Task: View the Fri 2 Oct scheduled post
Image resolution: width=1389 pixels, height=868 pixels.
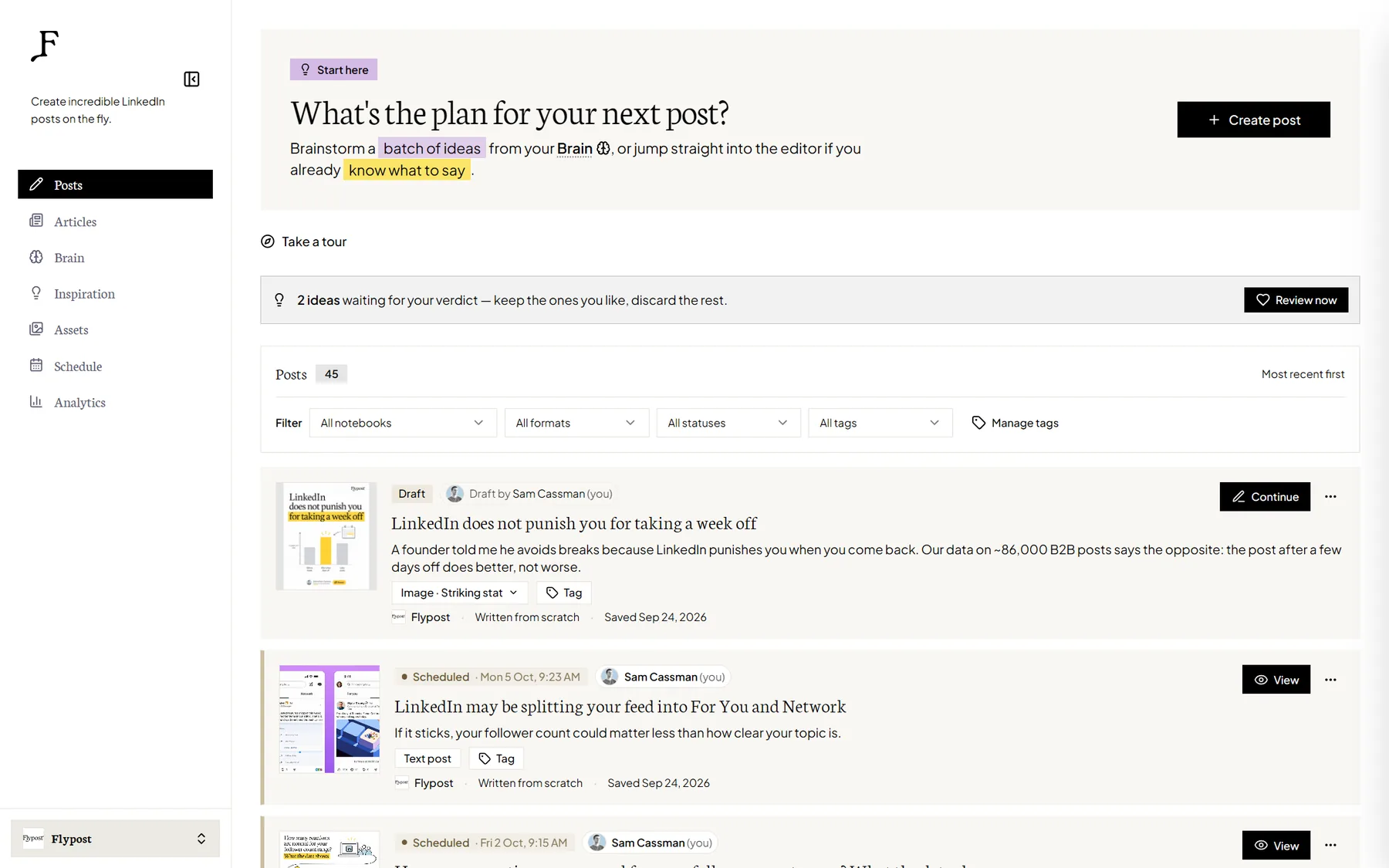Action: coord(1276,845)
